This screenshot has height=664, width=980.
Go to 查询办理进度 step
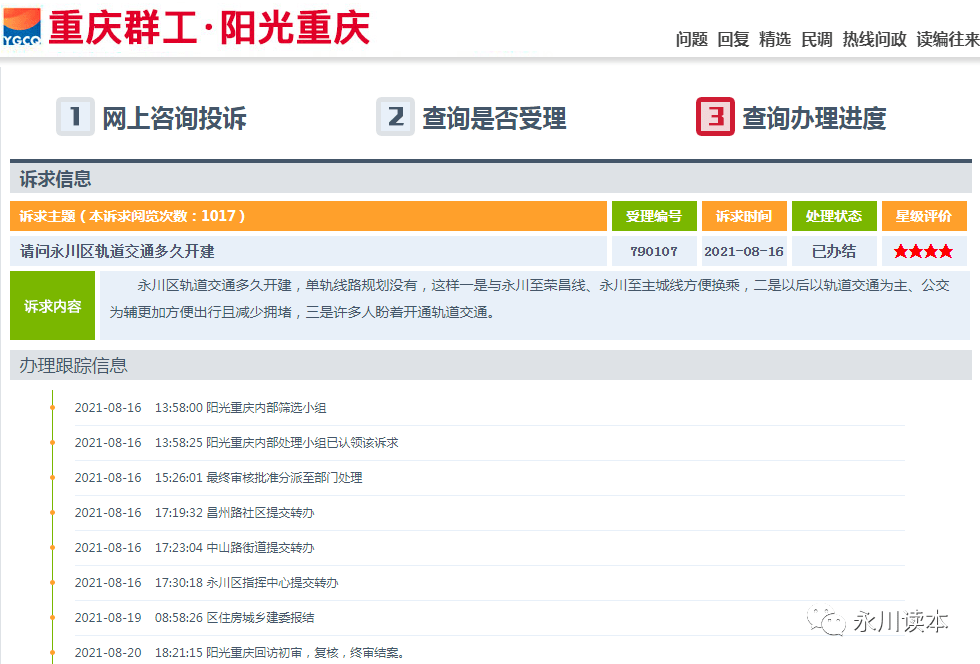(814, 118)
